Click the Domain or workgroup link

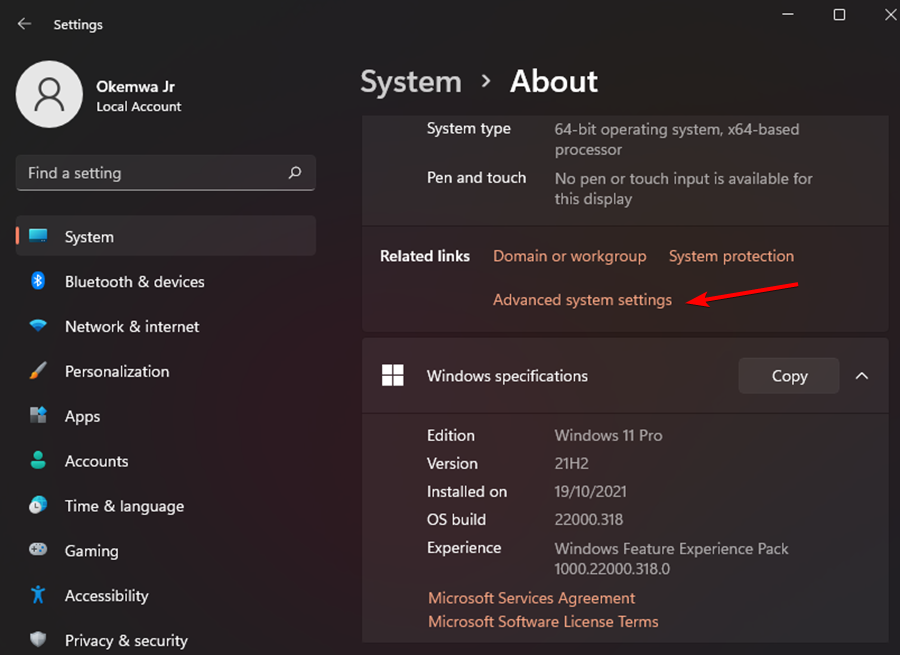pyautogui.click(x=569, y=256)
